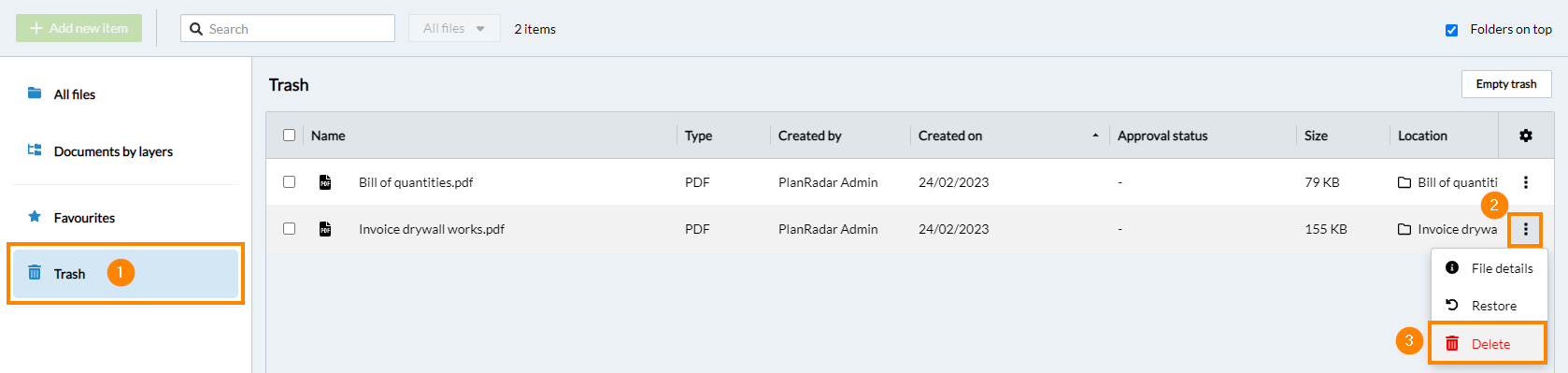Select the checkbox for Bill of quantities.pdf
Viewport: 1568px width, 373px height.
289,182
